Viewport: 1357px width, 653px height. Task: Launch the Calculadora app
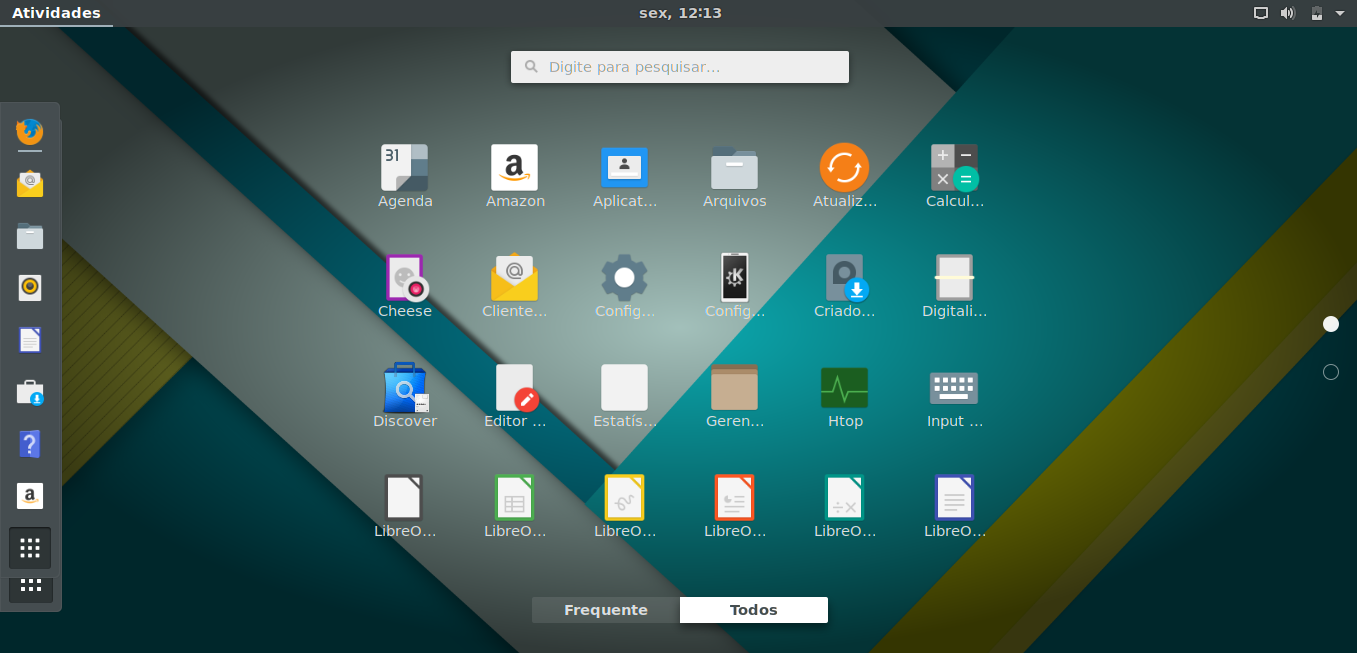click(954, 167)
